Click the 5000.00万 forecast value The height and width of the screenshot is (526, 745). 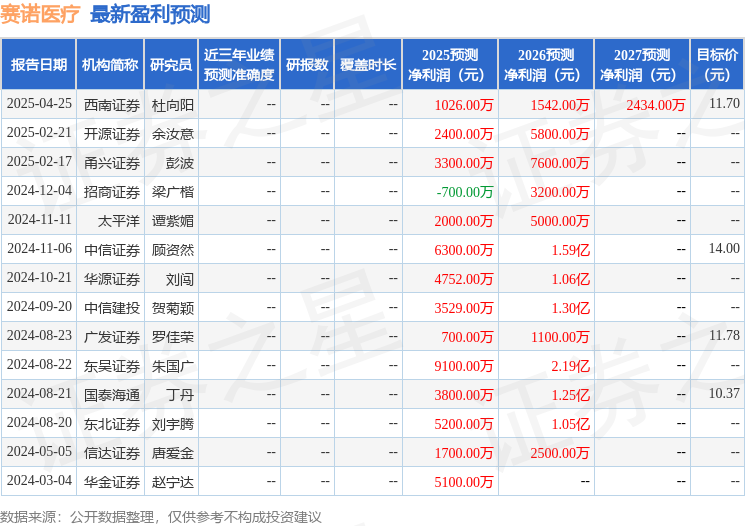coord(559,221)
